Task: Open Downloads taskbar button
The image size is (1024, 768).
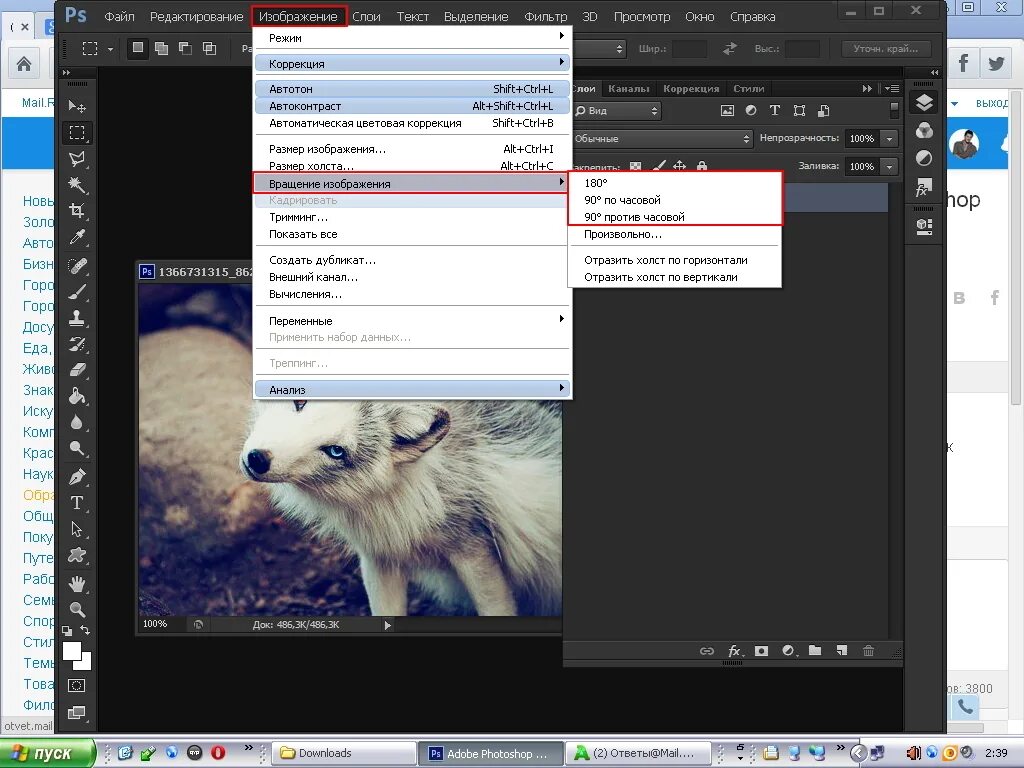Action: (344, 753)
